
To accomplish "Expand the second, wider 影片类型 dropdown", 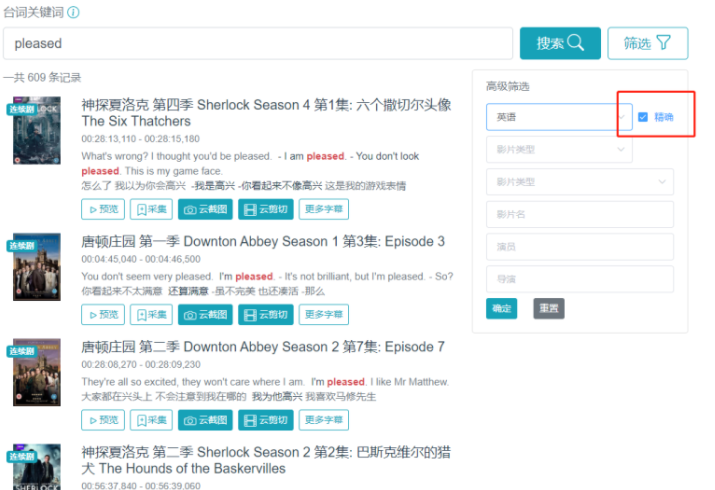I will point(579,182).
